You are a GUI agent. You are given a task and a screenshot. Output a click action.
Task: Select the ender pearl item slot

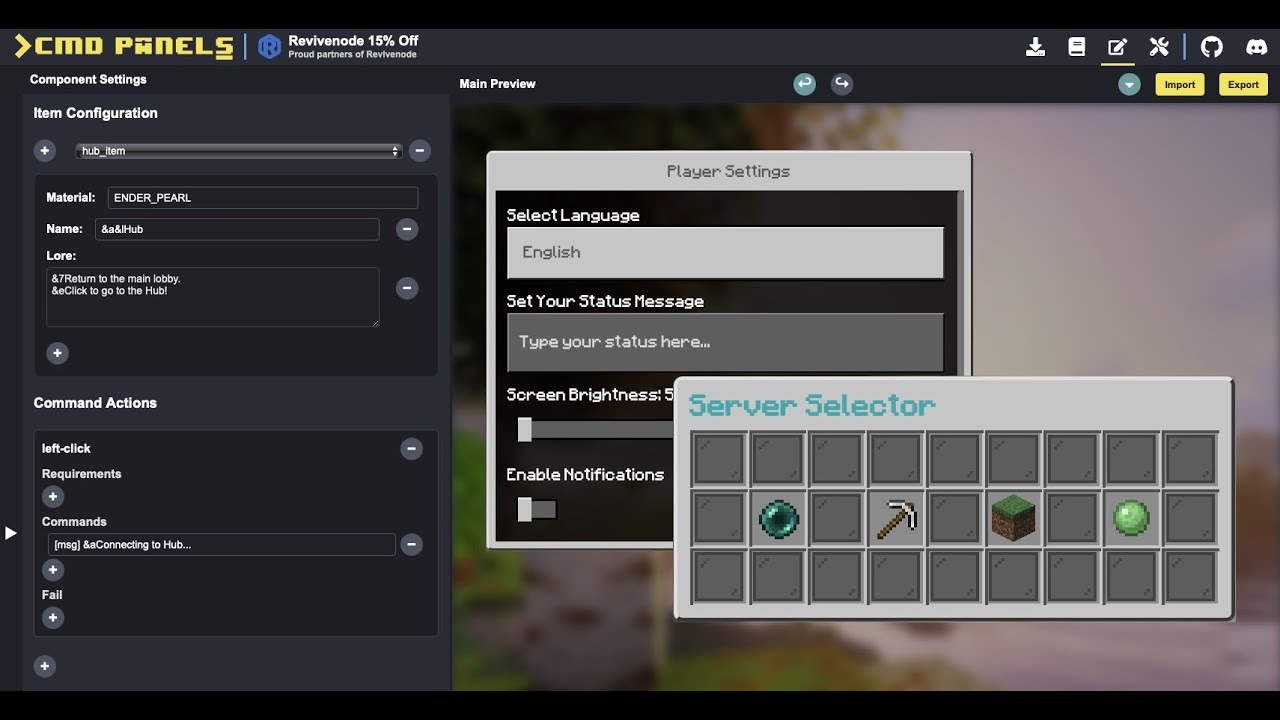point(778,519)
